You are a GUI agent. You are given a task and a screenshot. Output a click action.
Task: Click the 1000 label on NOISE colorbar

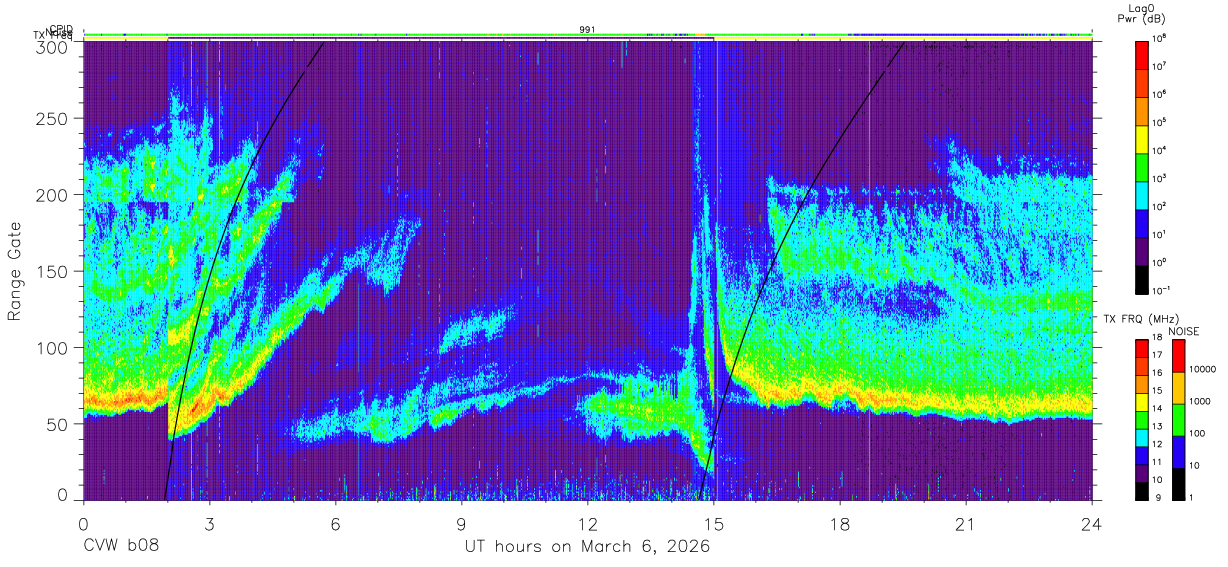[x=1199, y=401]
